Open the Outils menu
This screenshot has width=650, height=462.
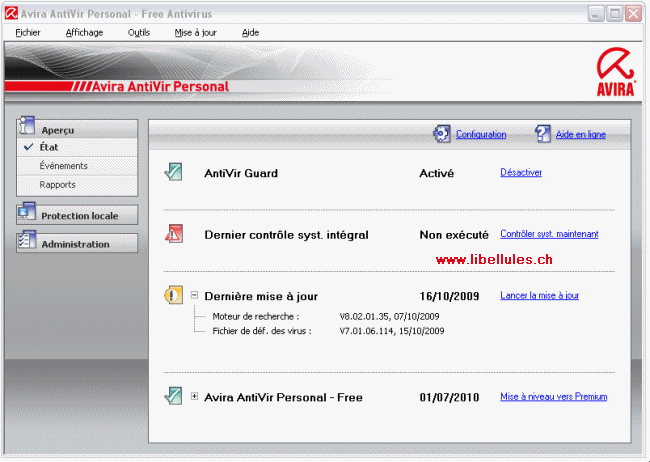click(139, 32)
